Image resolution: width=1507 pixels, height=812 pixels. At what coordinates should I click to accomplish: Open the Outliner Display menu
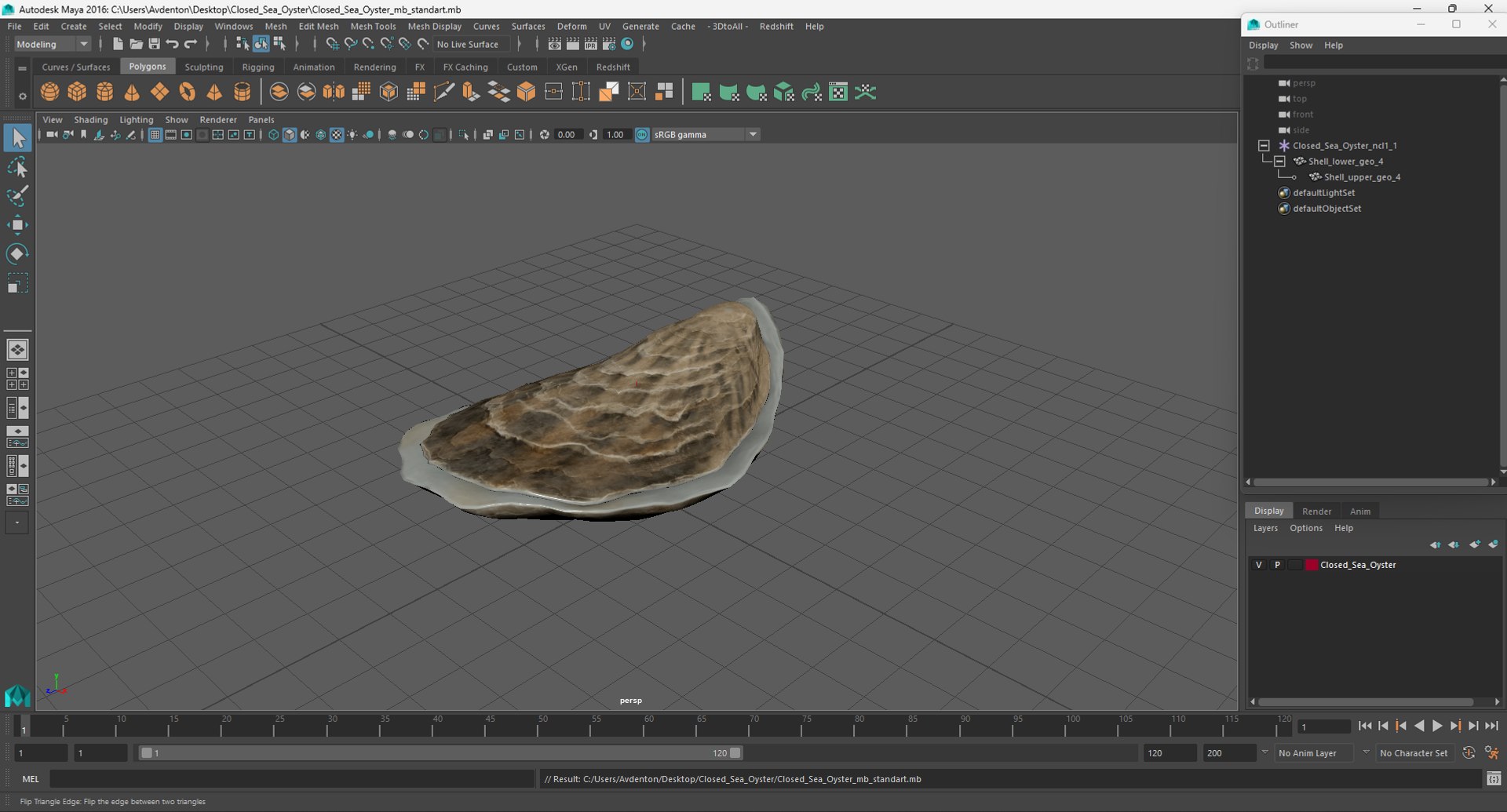pyautogui.click(x=1263, y=46)
